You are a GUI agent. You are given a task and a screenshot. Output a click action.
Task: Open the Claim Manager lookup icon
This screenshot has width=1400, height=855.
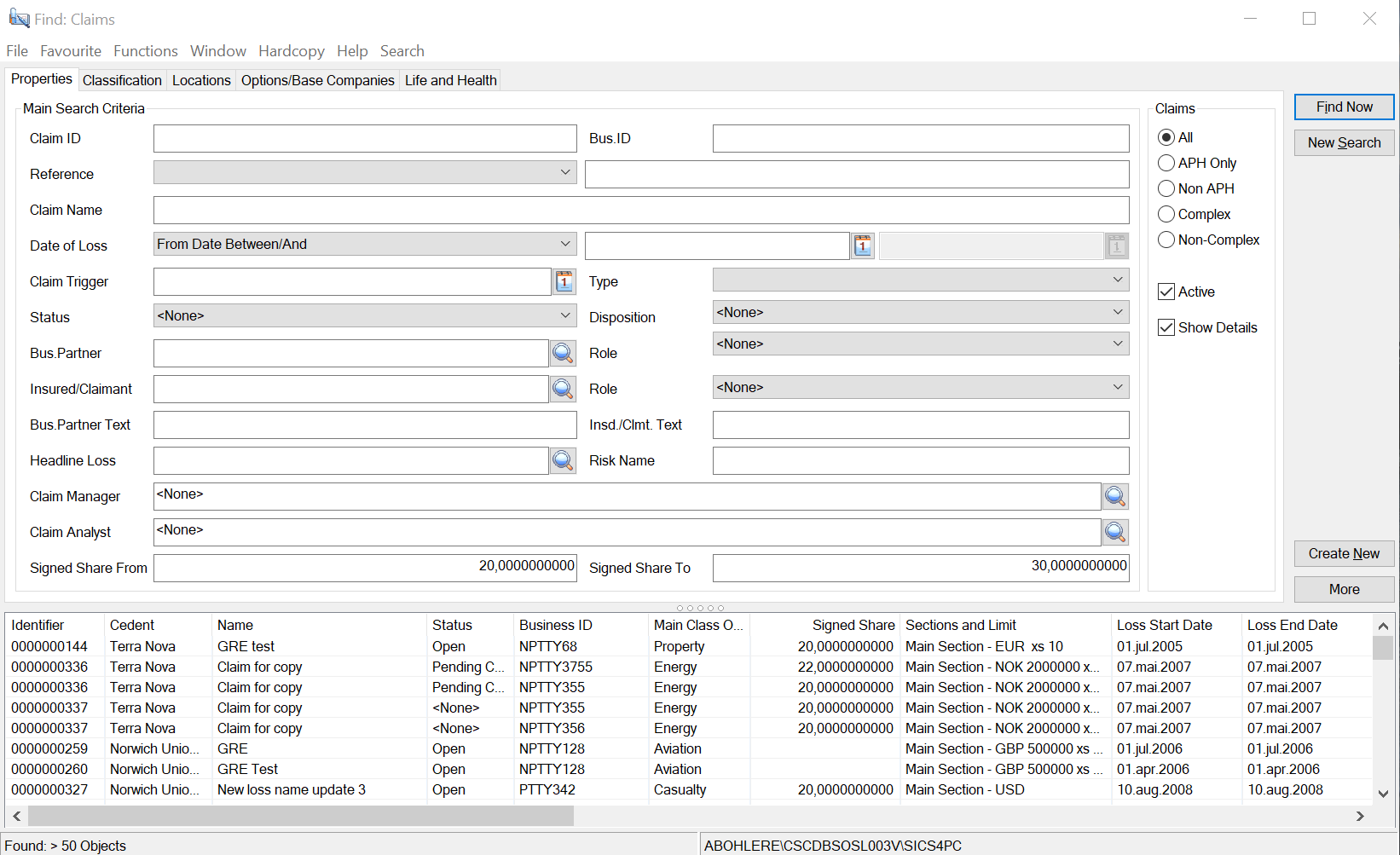(x=1115, y=497)
